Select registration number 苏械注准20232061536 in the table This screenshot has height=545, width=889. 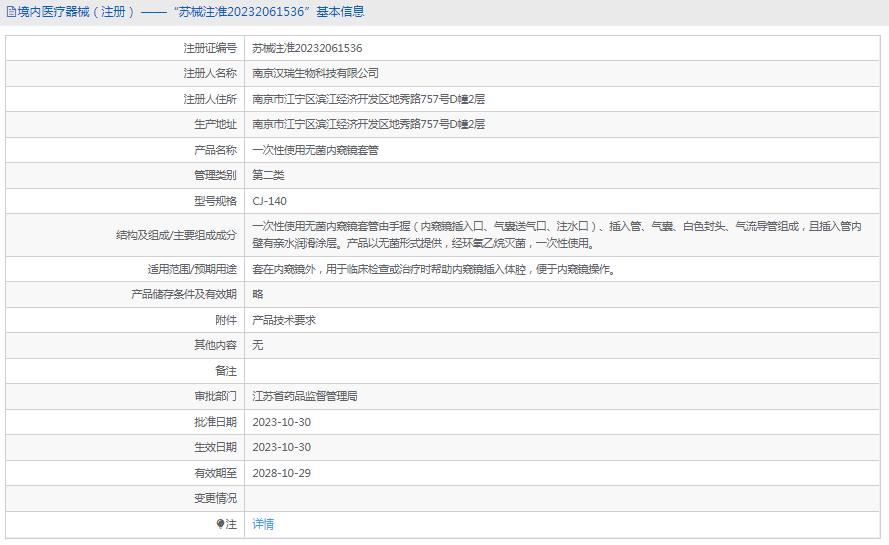click(x=307, y=48)
